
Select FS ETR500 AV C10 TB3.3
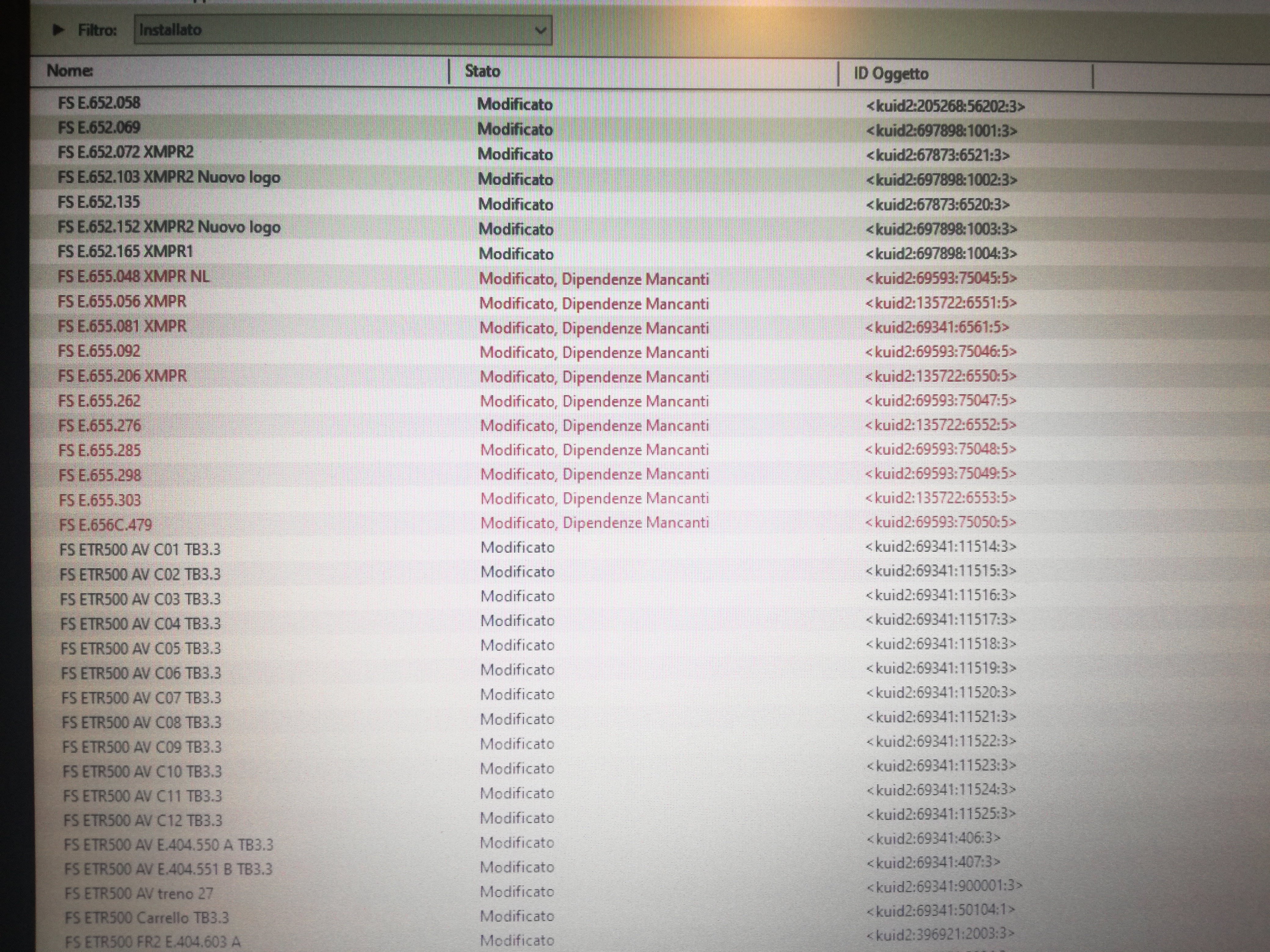tap(142, 772)
